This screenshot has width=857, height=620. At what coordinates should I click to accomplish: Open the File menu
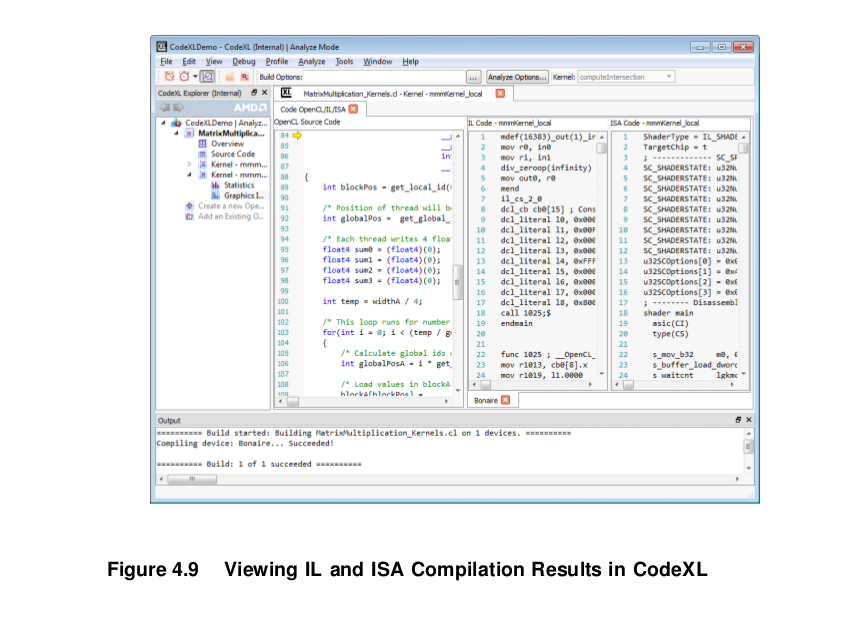(166, 61)
